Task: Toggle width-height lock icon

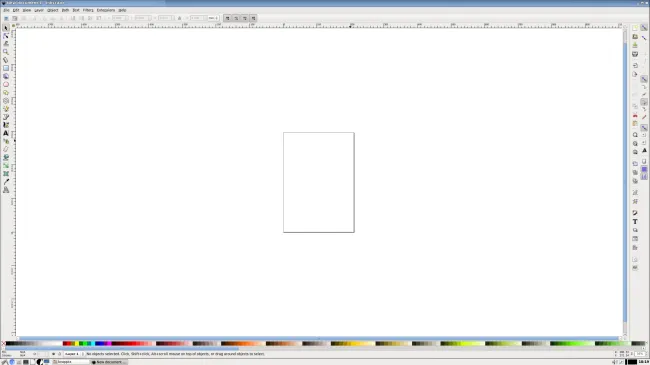Action: [x=179, y=18]
